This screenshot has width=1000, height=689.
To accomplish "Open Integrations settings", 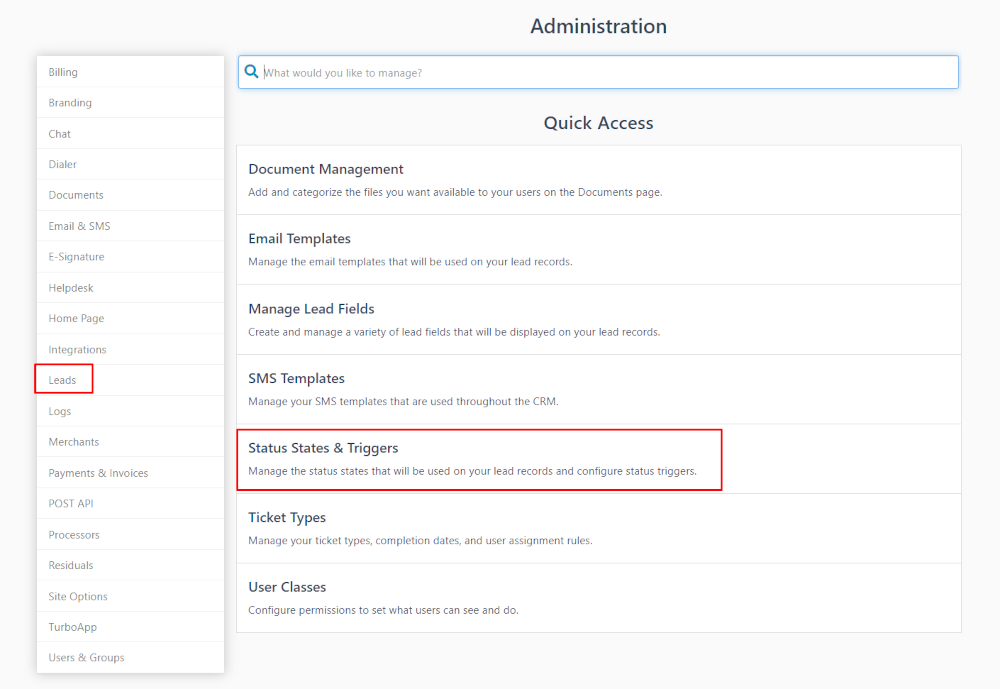I will (131, 350).
